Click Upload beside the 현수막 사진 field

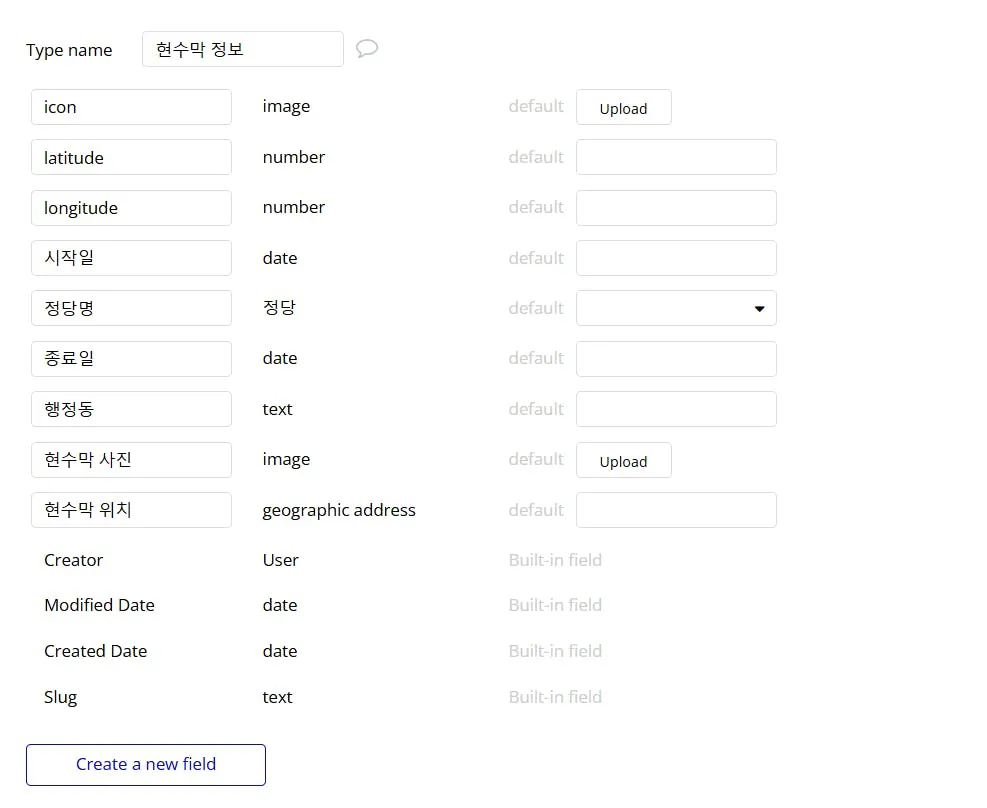(623, 461)
